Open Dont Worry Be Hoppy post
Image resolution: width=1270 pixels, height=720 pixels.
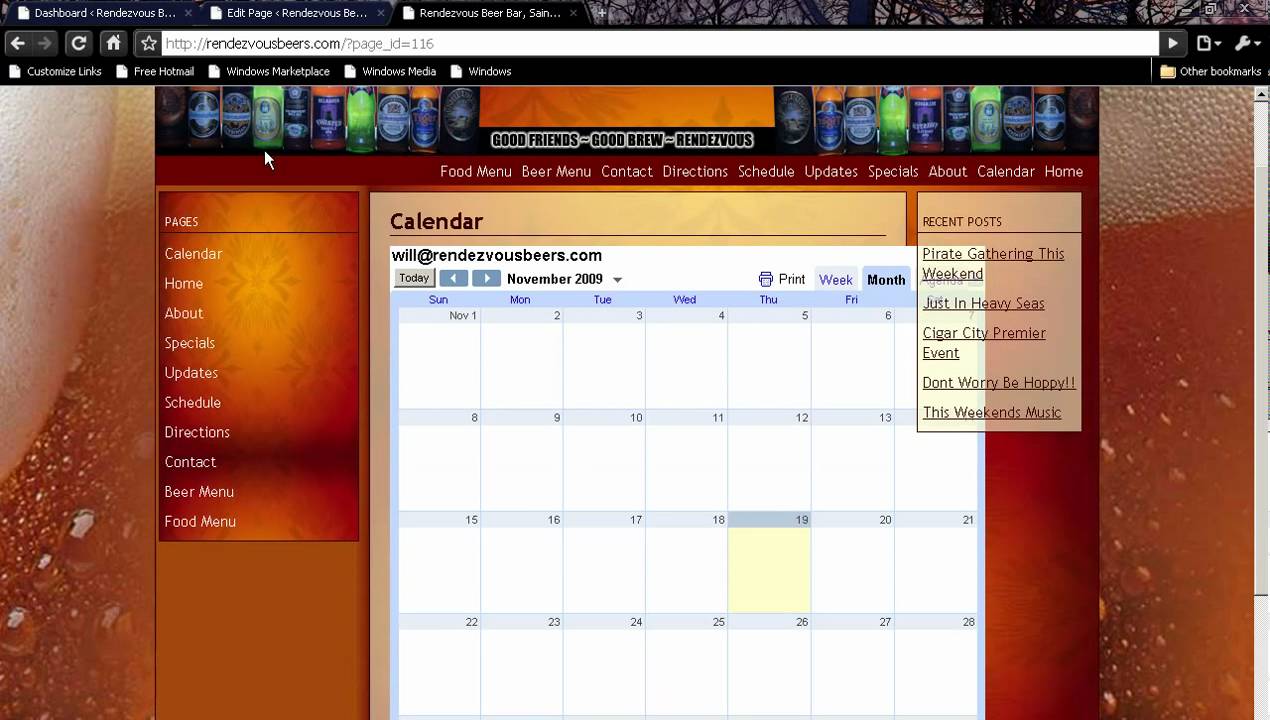pos(999,383)
